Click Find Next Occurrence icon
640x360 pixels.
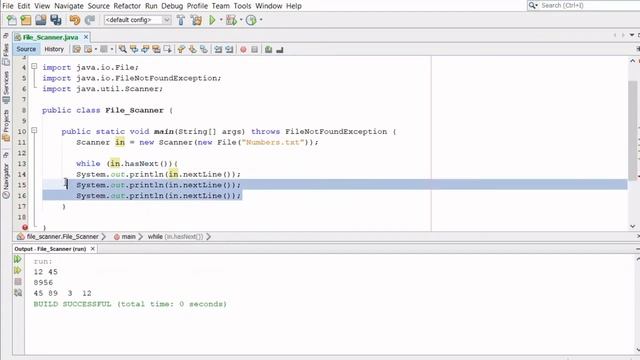click(145, 49)
